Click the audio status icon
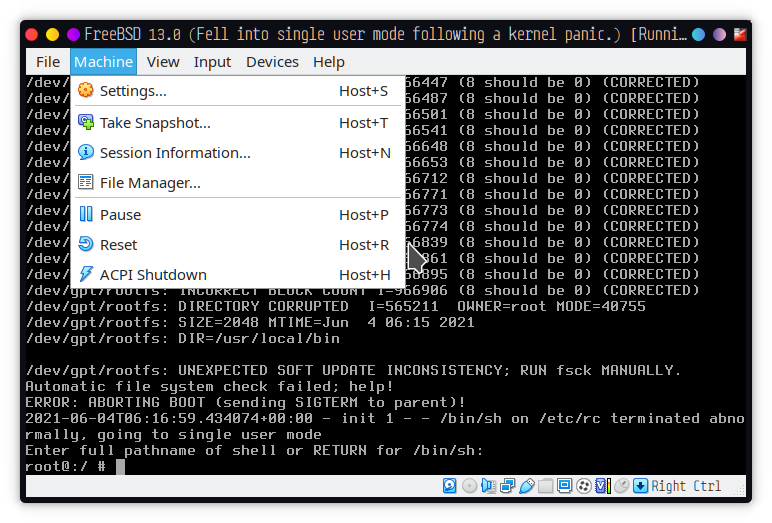This screenshot has height=523, width=772. tap(488, 486)
